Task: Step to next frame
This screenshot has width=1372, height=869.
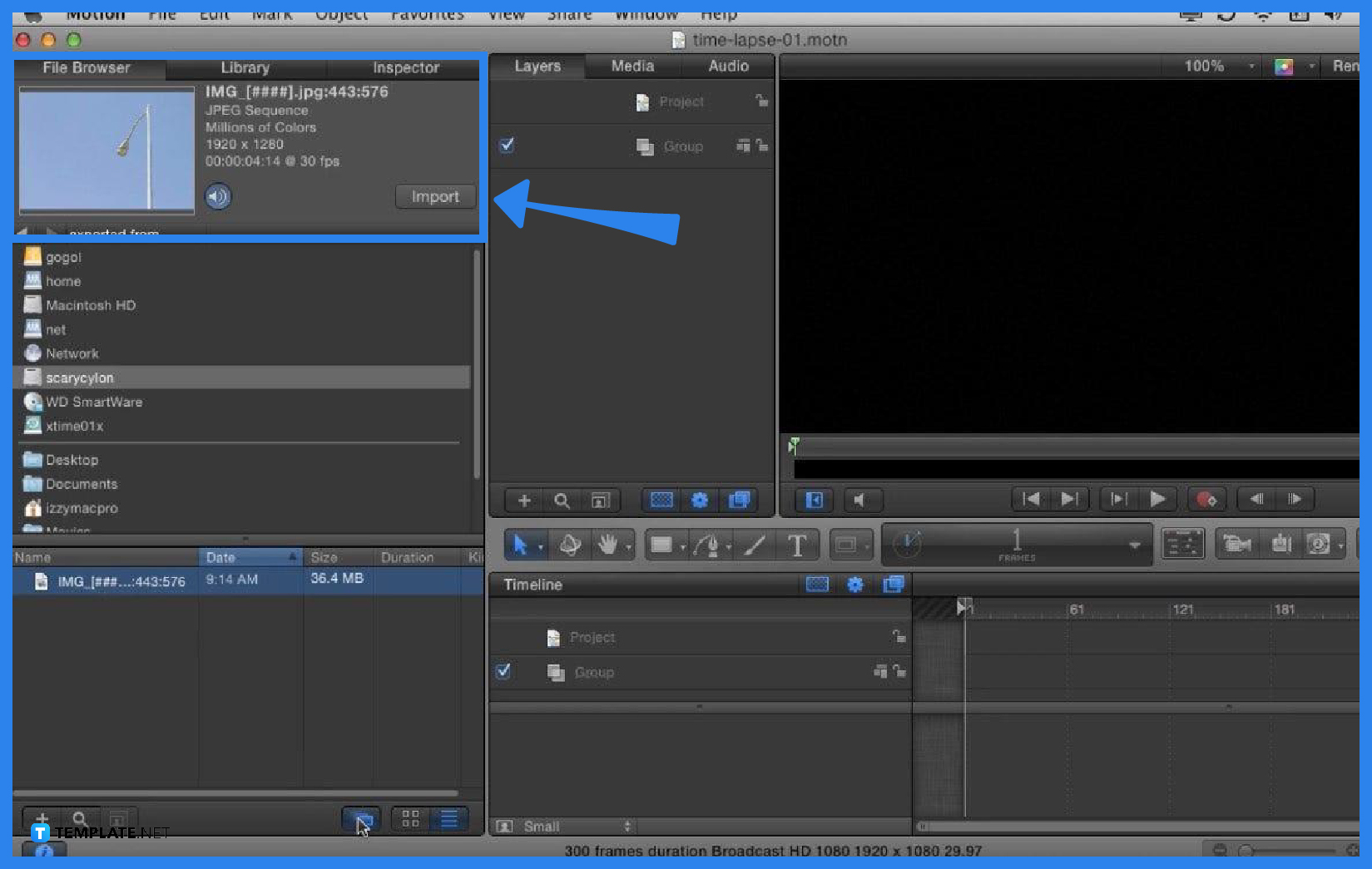Action: tap(1295, 499)
